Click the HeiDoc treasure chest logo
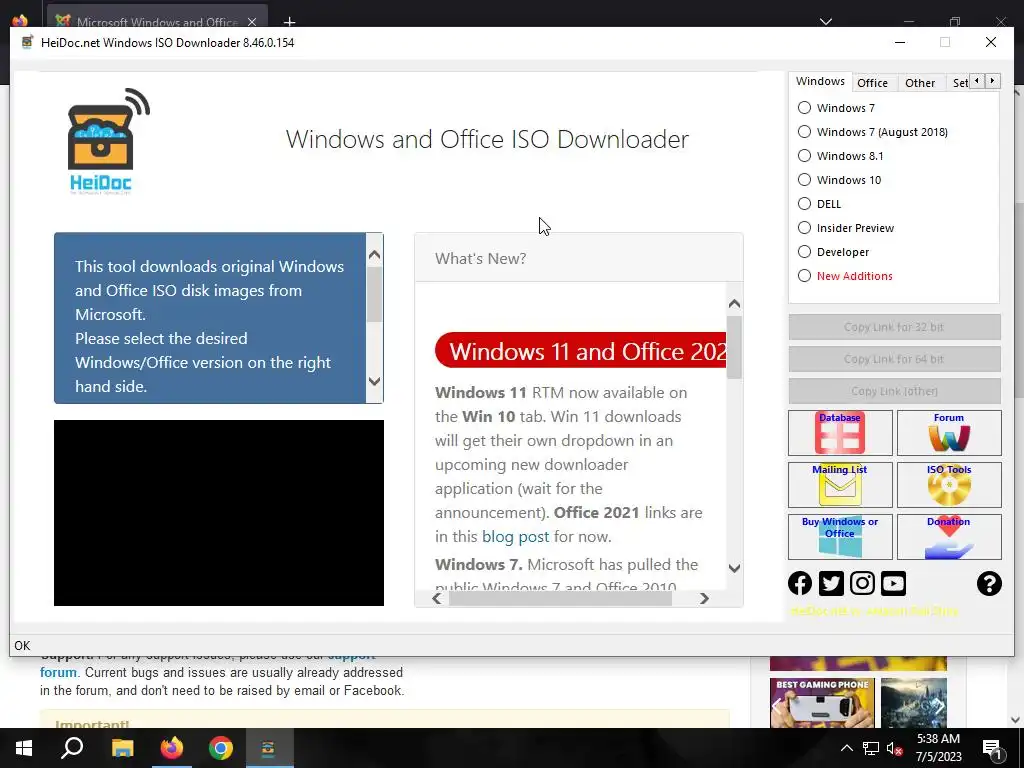 pos(106,140)
